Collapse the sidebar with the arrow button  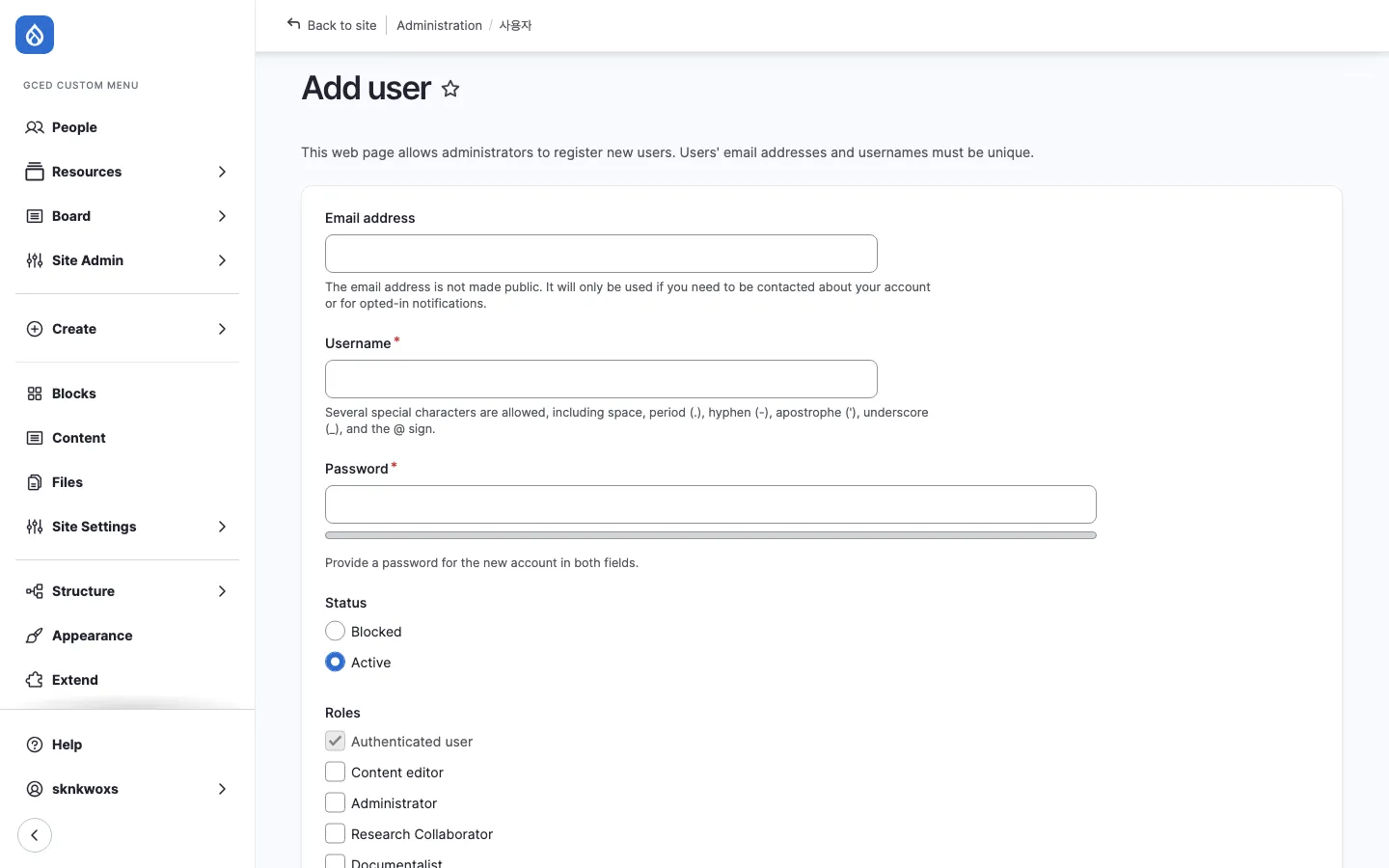[35, 835]
